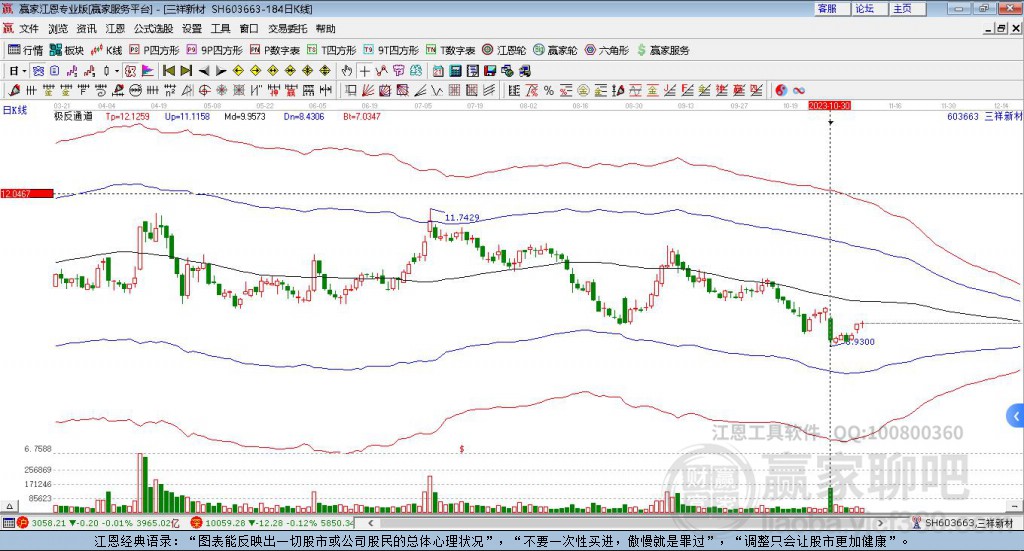Open the 9T四方形 tool

(391, 50)
